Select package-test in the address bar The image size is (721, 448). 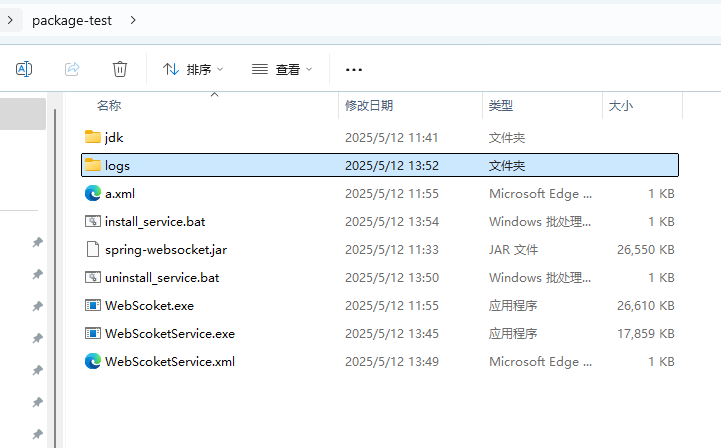click(x=72, y=20)
